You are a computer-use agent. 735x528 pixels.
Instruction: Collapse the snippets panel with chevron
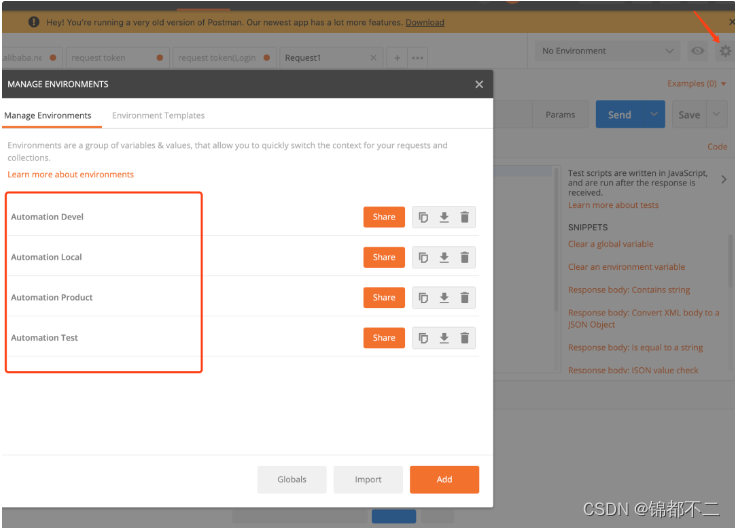coord(724,179)
